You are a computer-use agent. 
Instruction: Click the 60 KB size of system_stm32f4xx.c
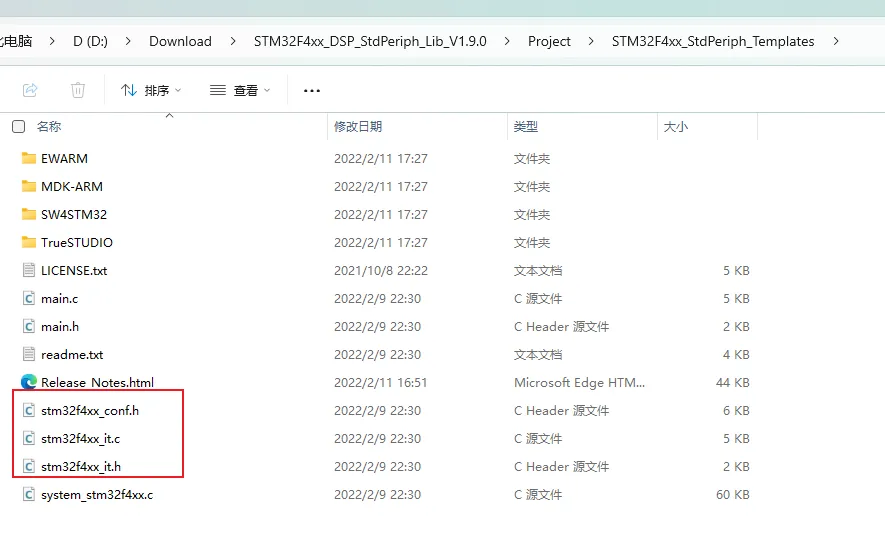[733, 495]
